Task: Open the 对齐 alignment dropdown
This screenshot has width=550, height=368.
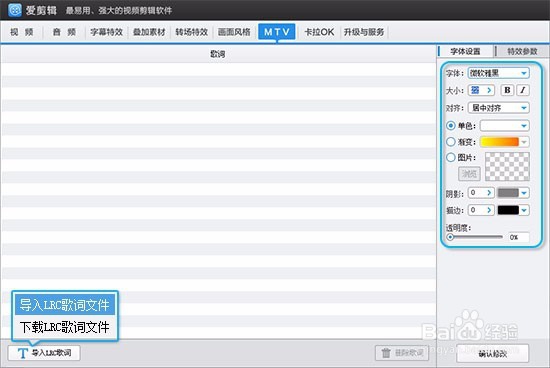Action: (498, 108)
